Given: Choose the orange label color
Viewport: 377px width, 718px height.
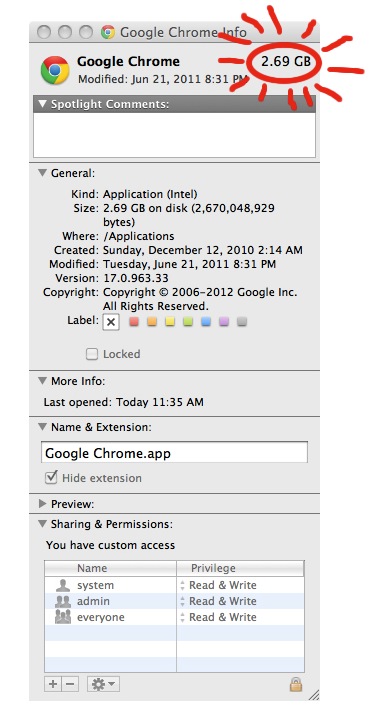Looking at the screenshot, I should click(152, 321).
